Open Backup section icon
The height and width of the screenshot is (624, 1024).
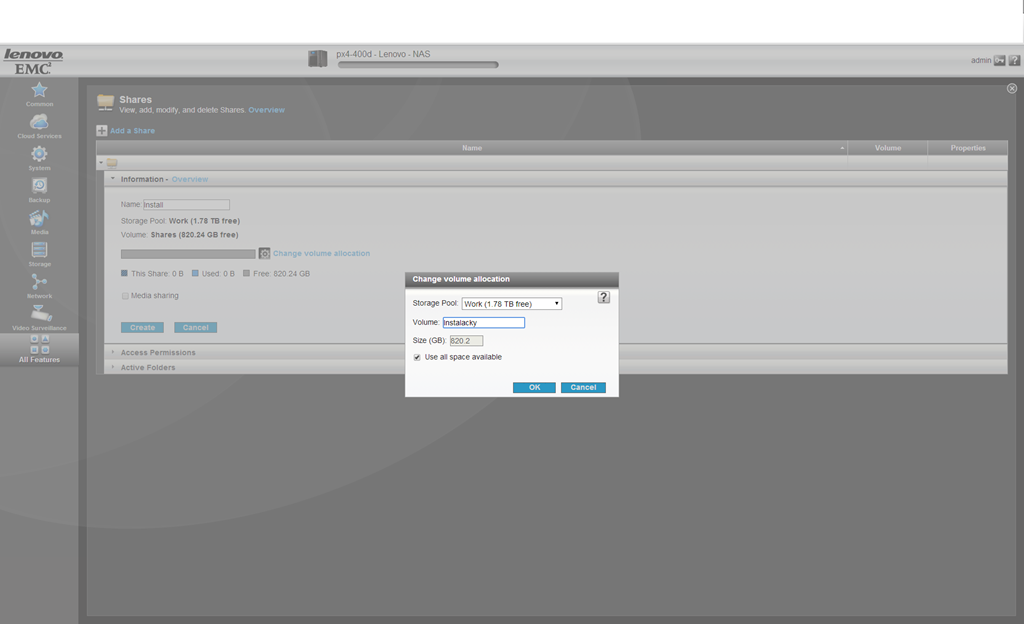[x=39, y=188]
